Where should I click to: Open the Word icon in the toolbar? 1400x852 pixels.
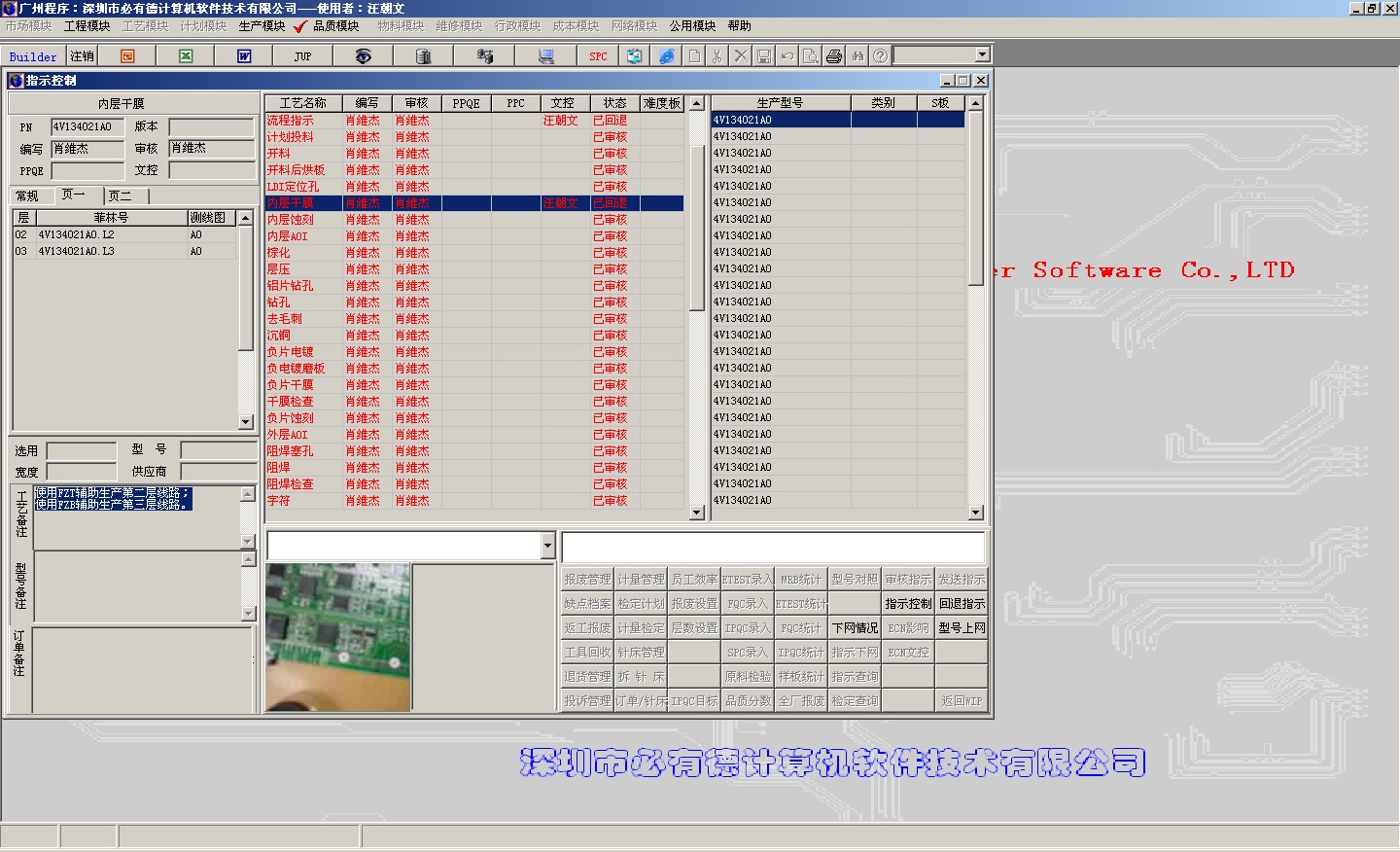(x=244, y=56)
